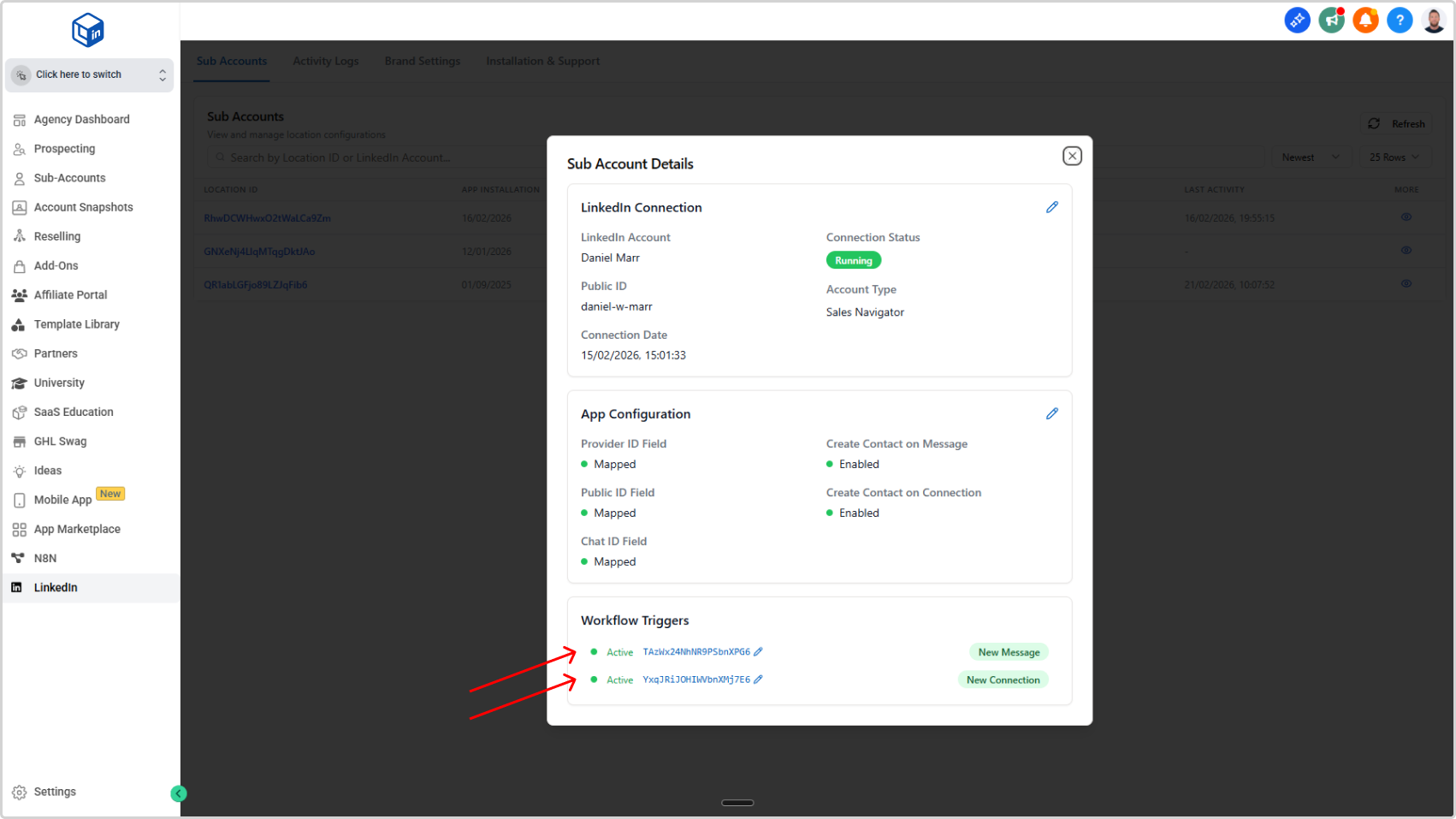
Task: Collapse the sidebar with green arrow button
Action: (178, 793)
